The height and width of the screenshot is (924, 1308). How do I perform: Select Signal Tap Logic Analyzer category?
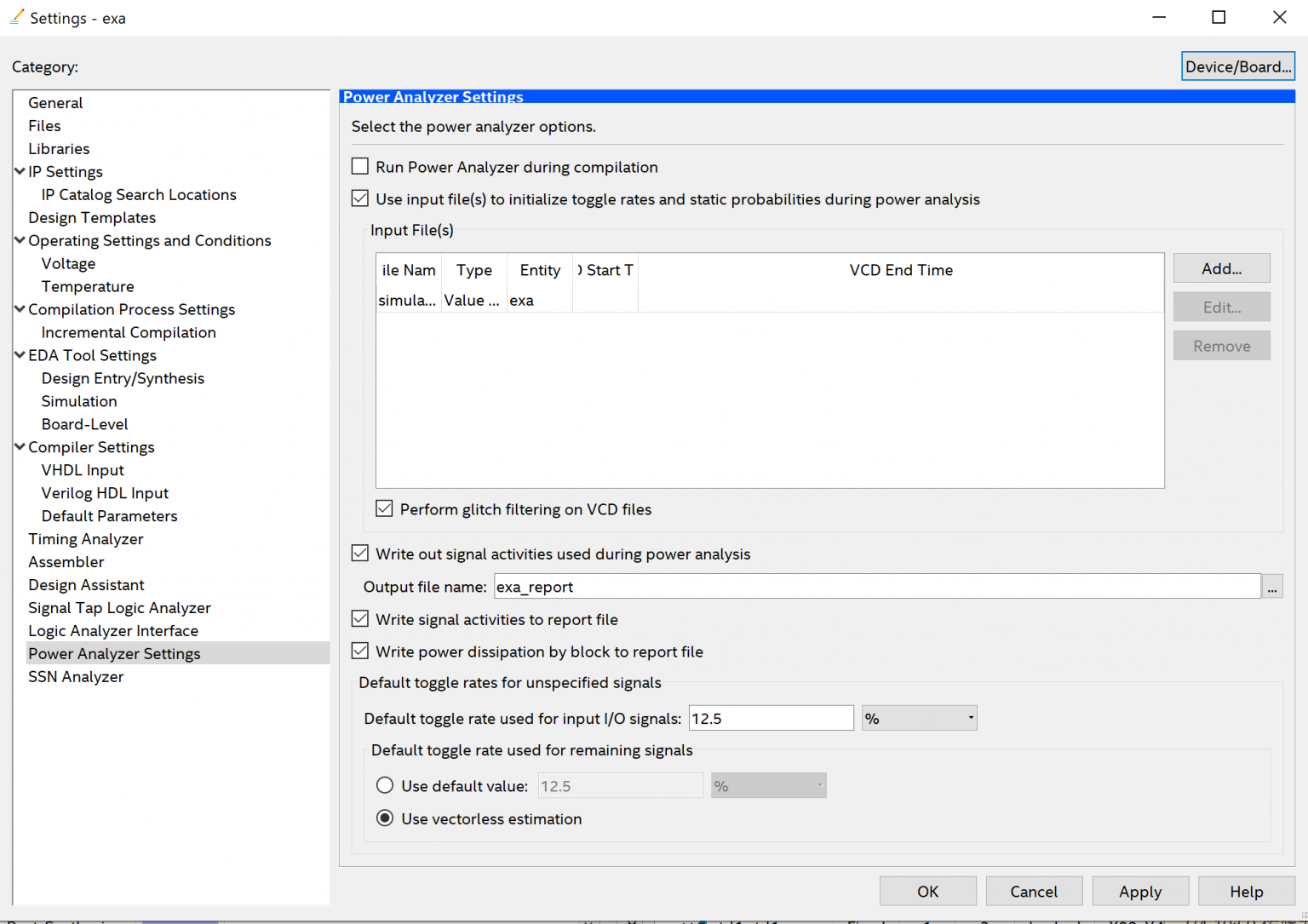[x=119, y=608]
